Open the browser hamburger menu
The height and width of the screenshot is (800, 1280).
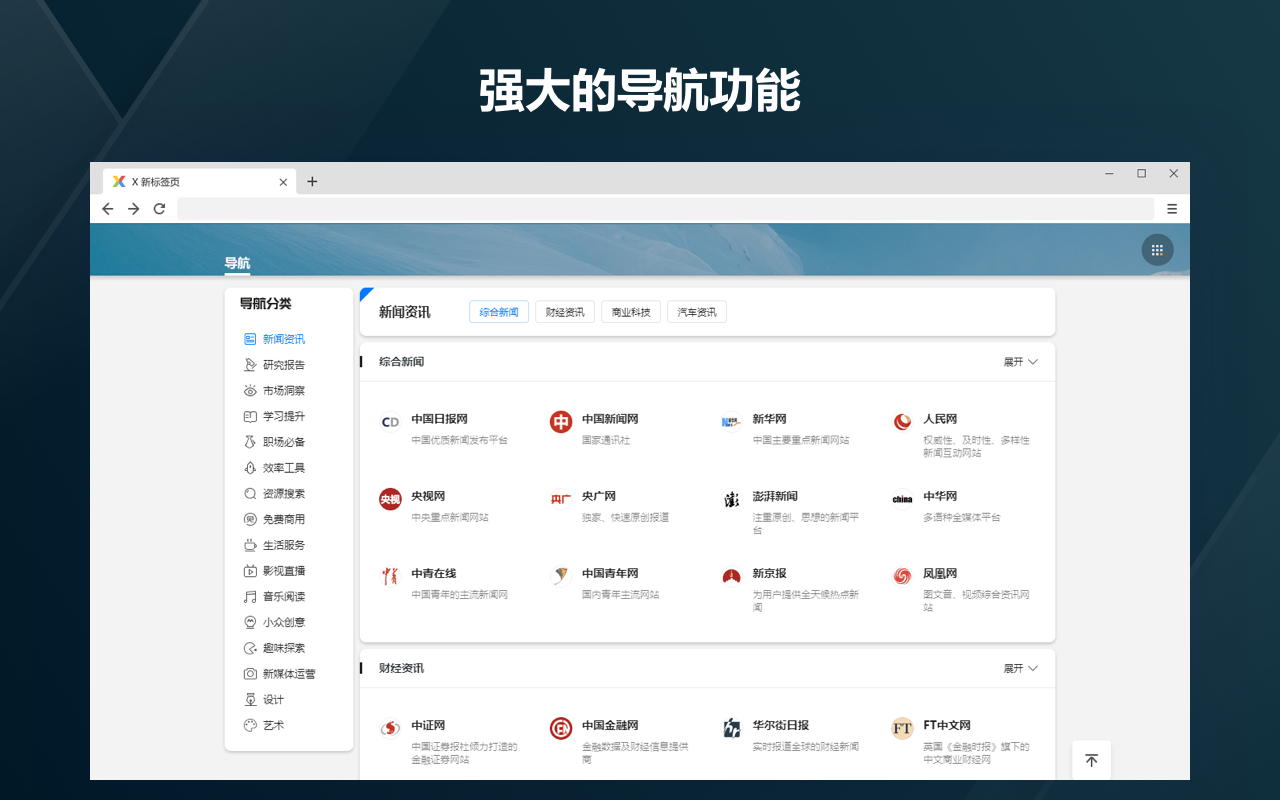1172,209
